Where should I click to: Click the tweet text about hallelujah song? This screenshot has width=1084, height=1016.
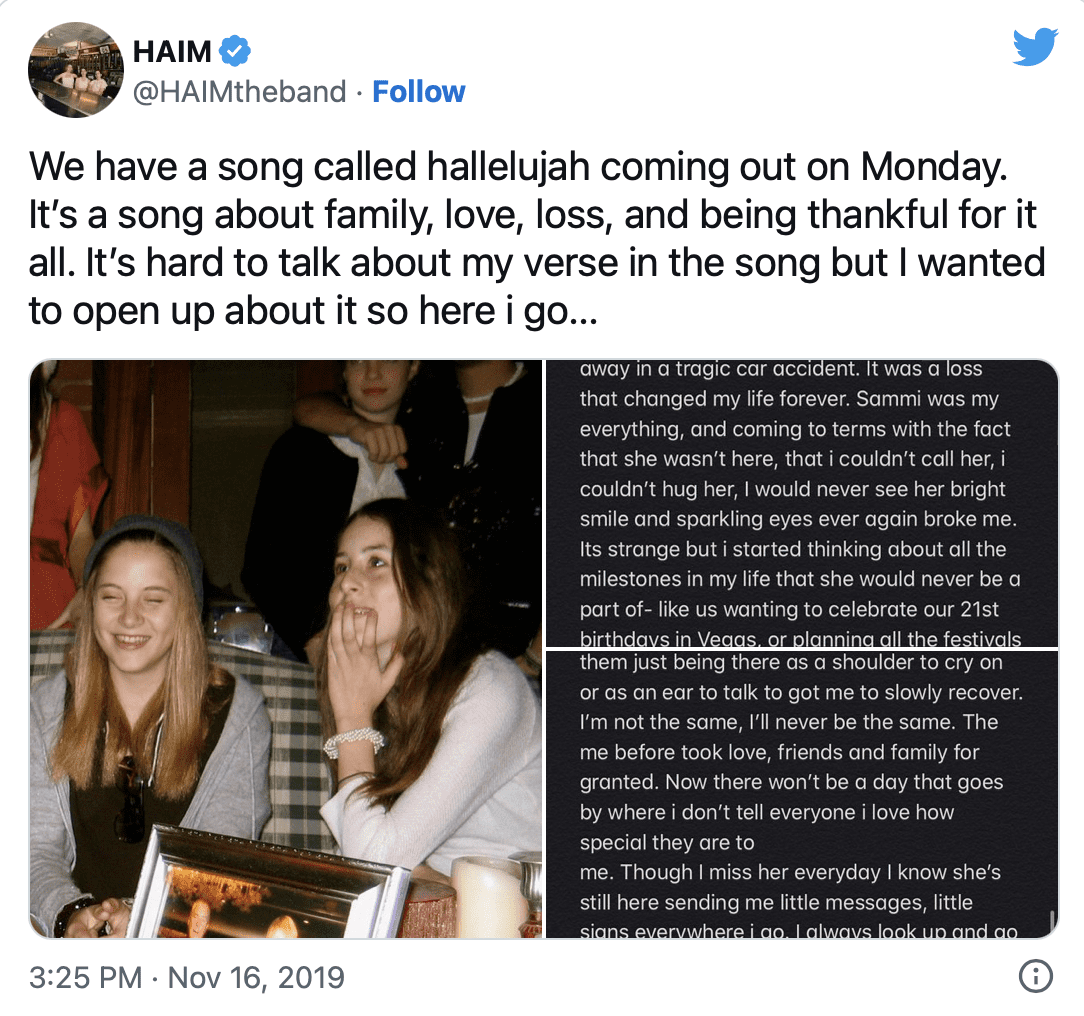[535, 239]
